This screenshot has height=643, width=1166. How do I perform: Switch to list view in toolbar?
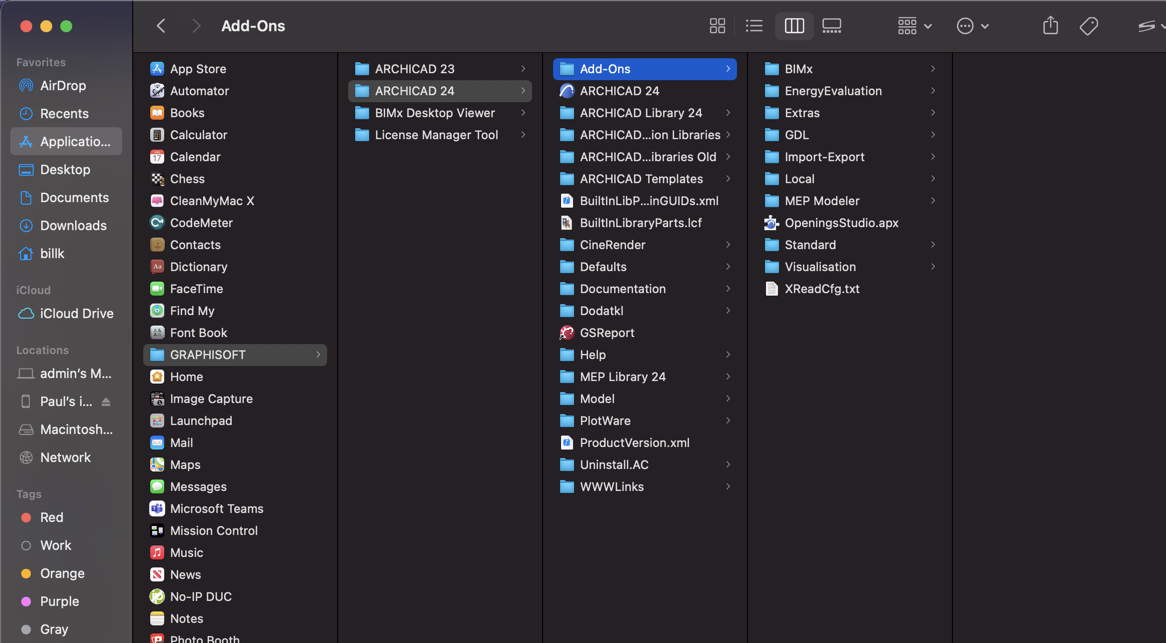[x=754, y=26]
